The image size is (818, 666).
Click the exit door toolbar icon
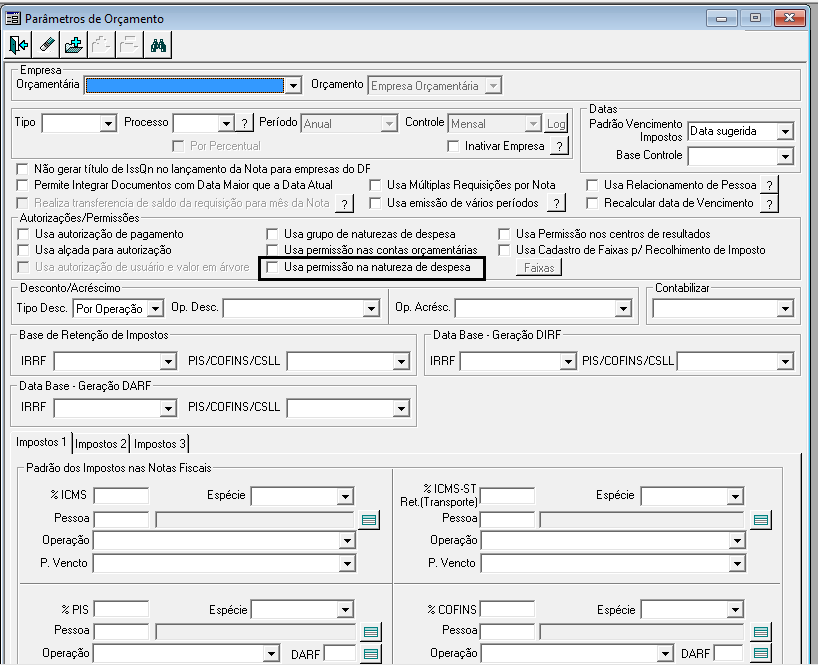[18, 45]
